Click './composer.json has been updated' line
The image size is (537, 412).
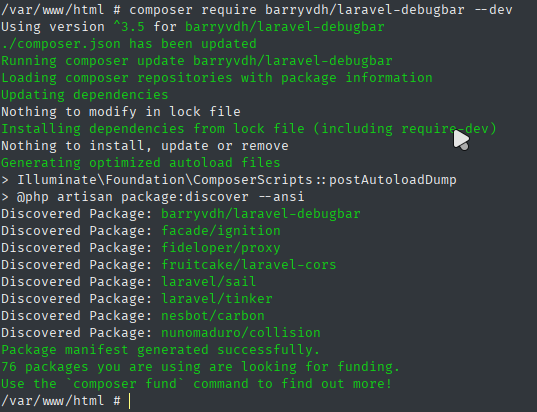tap(129, 44)
